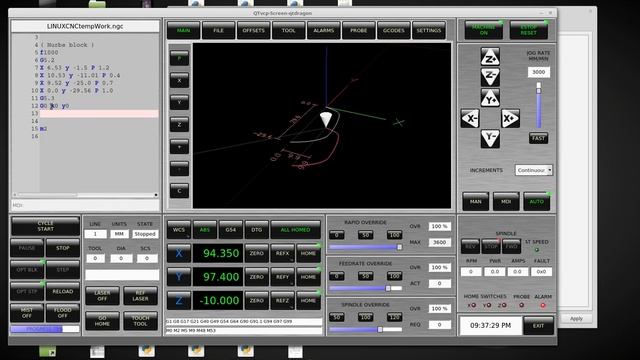Toggle OPT BLK option
Viewport: 640px width, 360px height.
point(27,270)
